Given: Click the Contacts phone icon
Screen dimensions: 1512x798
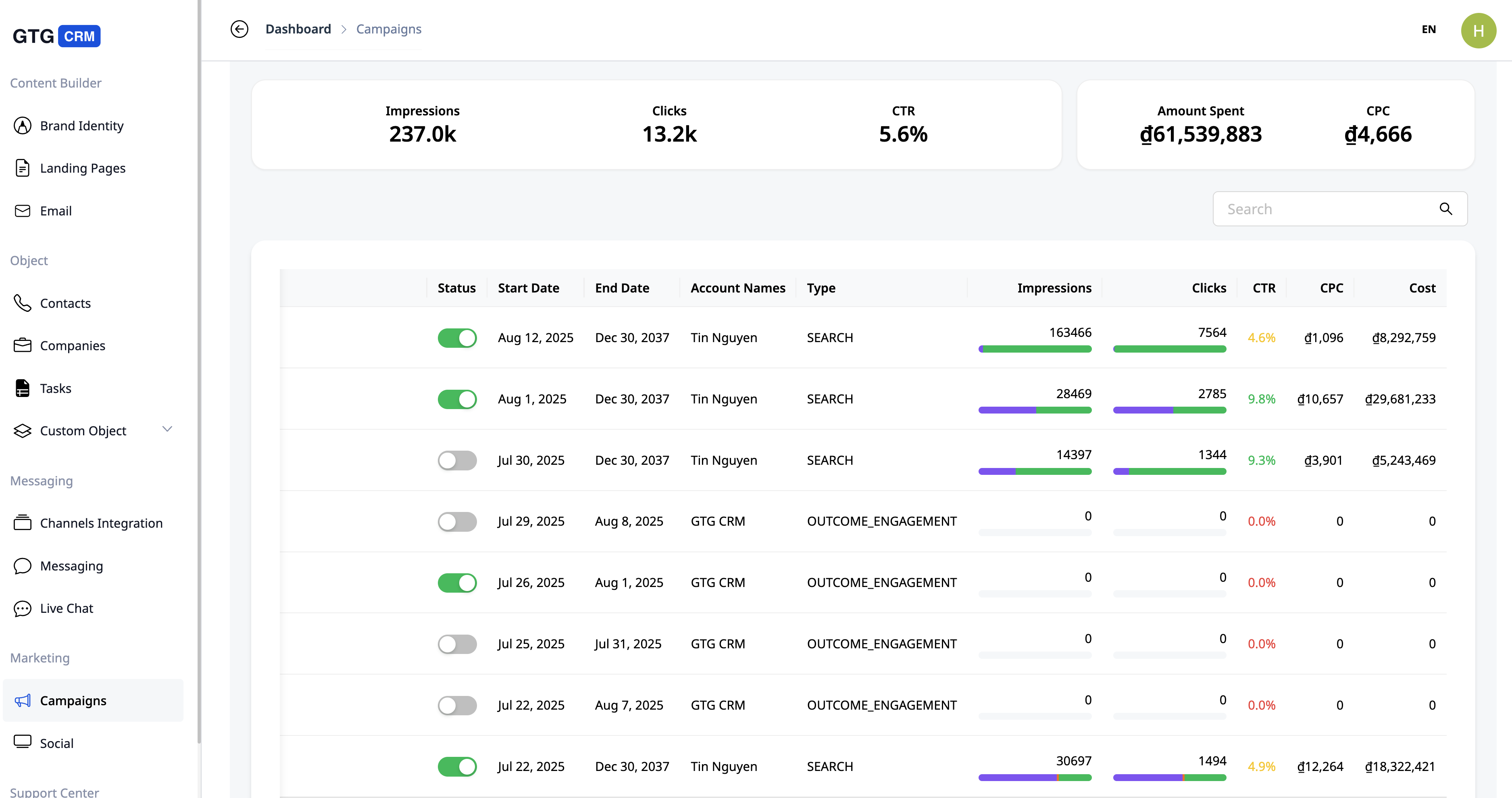Looking at the screenshot, I should pos(22,303).
